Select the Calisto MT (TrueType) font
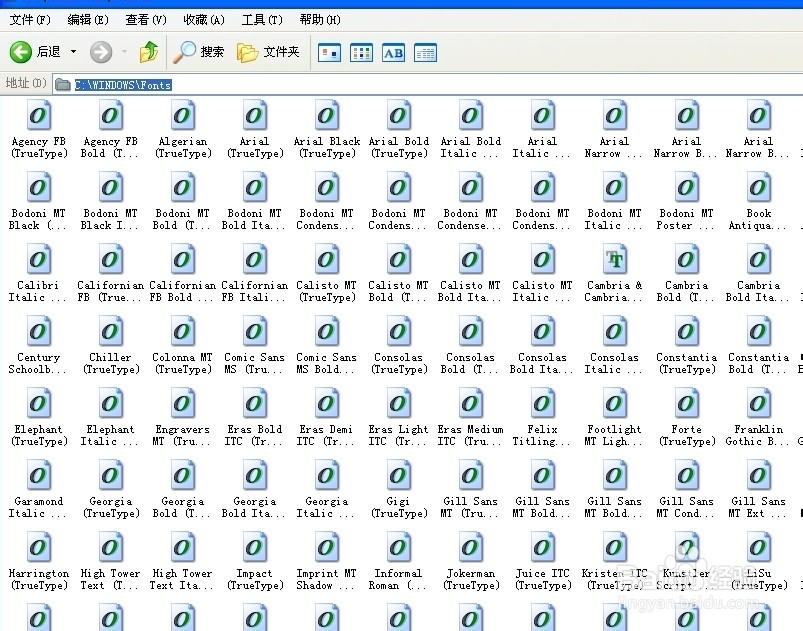Viewport: 803px width, 631px height. (x=326, y=273)
